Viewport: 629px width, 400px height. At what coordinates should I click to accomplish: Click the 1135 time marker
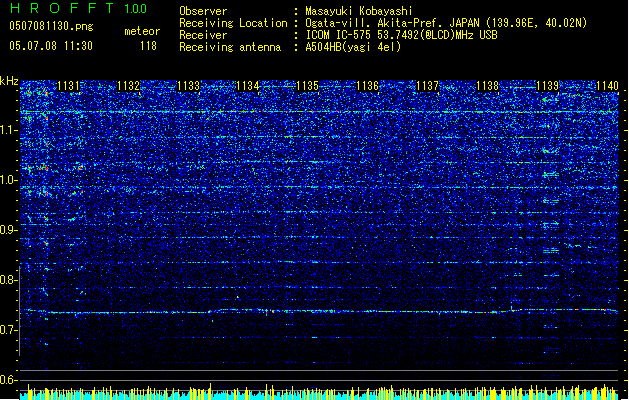[x=308, y=86]
